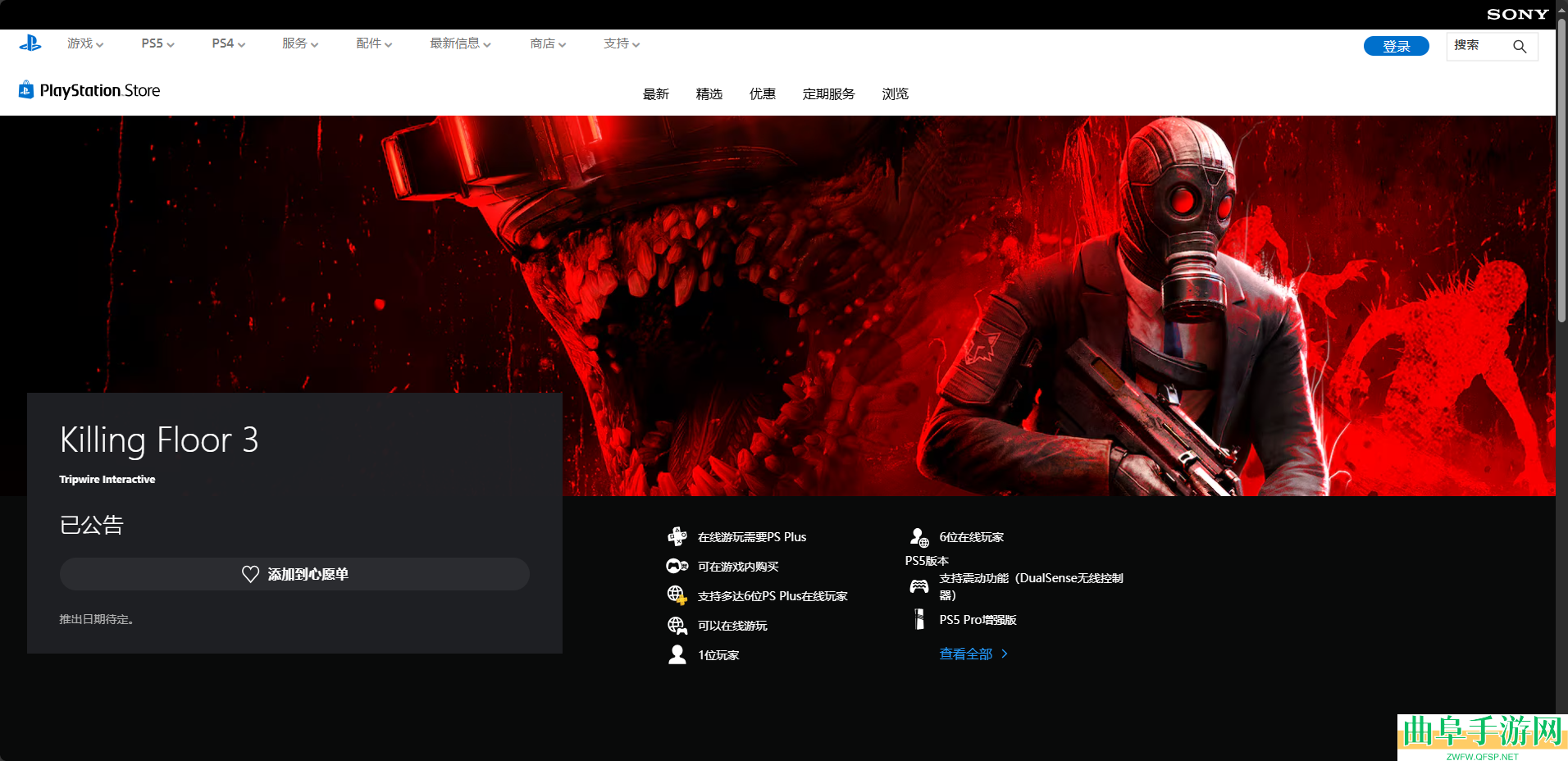The width and height of the screenshot is (1568, 761).
Task: Click the SONY logo
Action: [1517, 14]
